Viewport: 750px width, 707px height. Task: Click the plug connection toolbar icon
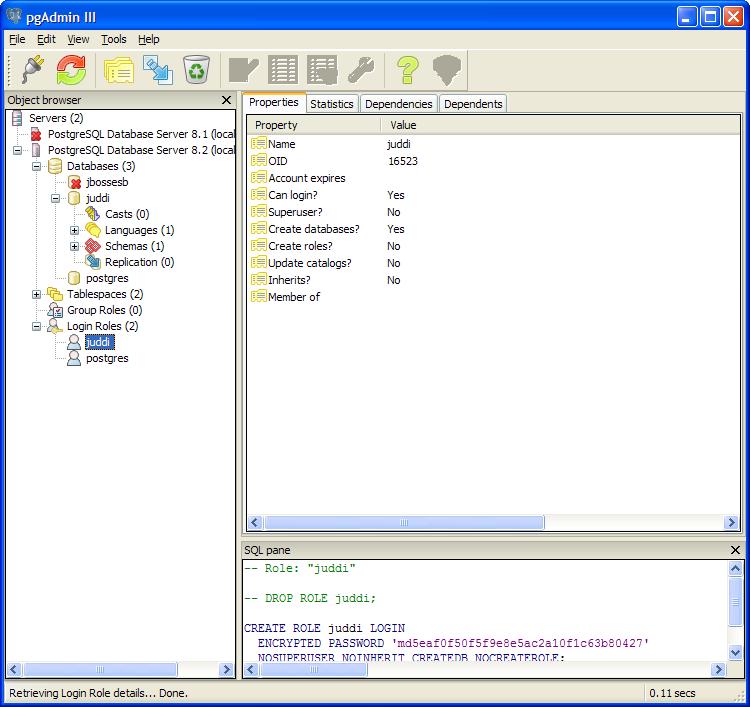(33, 69)
